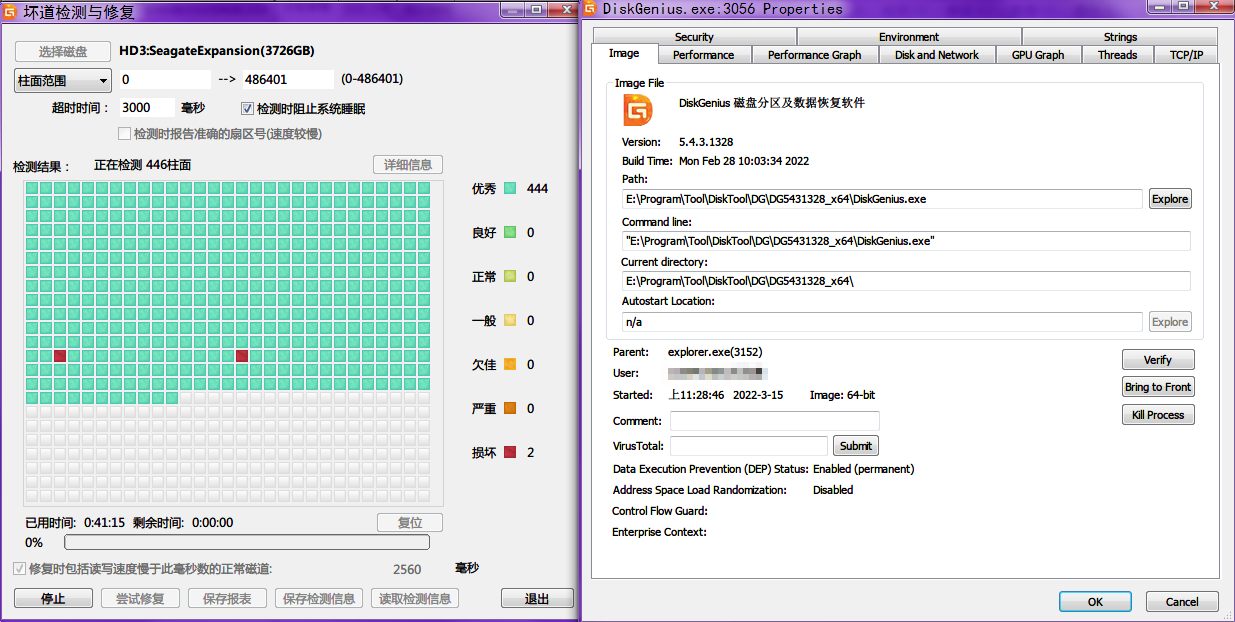Image resolution: width=1235 pixels, height=622 pixels.
Task: Click the scan progress bar
Action: click(x=247, y=542)
